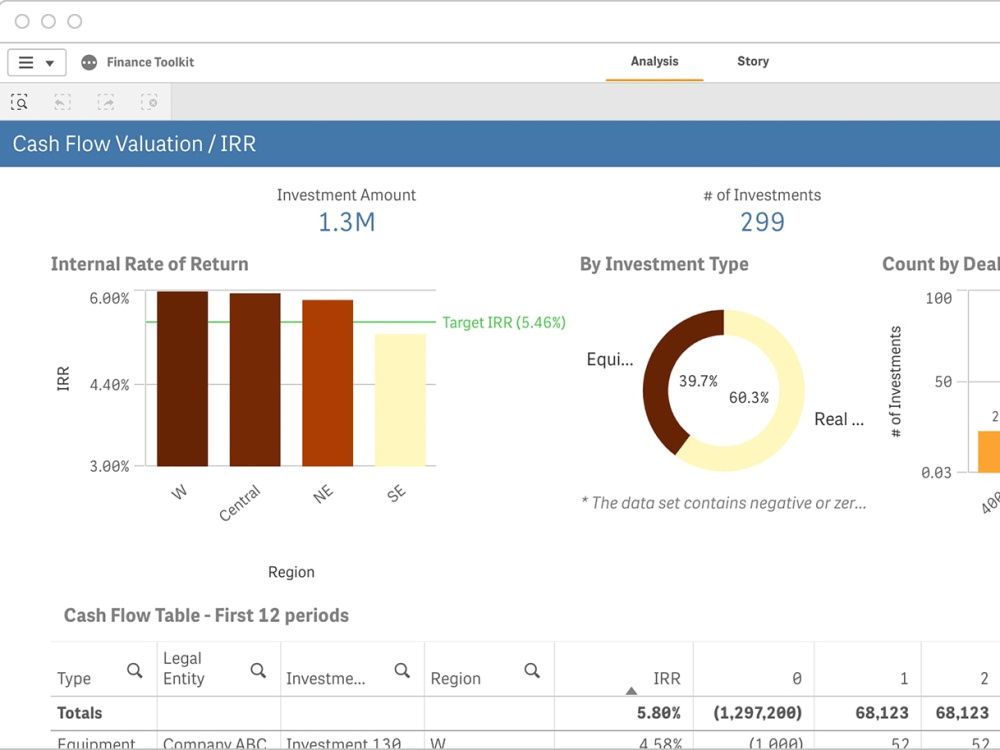Viewport: 1000px width, 750px height.
Task: Click the Totals value (1,297,200)
Action: click(758, 713)
